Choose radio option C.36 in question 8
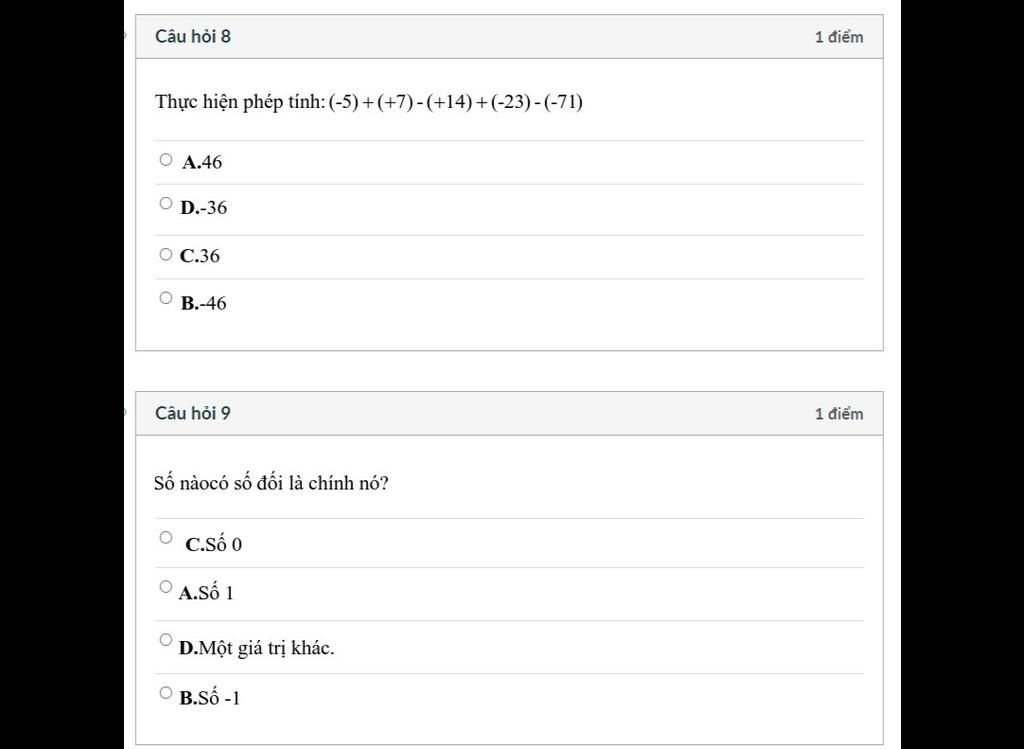Screen dimensions: 1024x749 point(166,254)
